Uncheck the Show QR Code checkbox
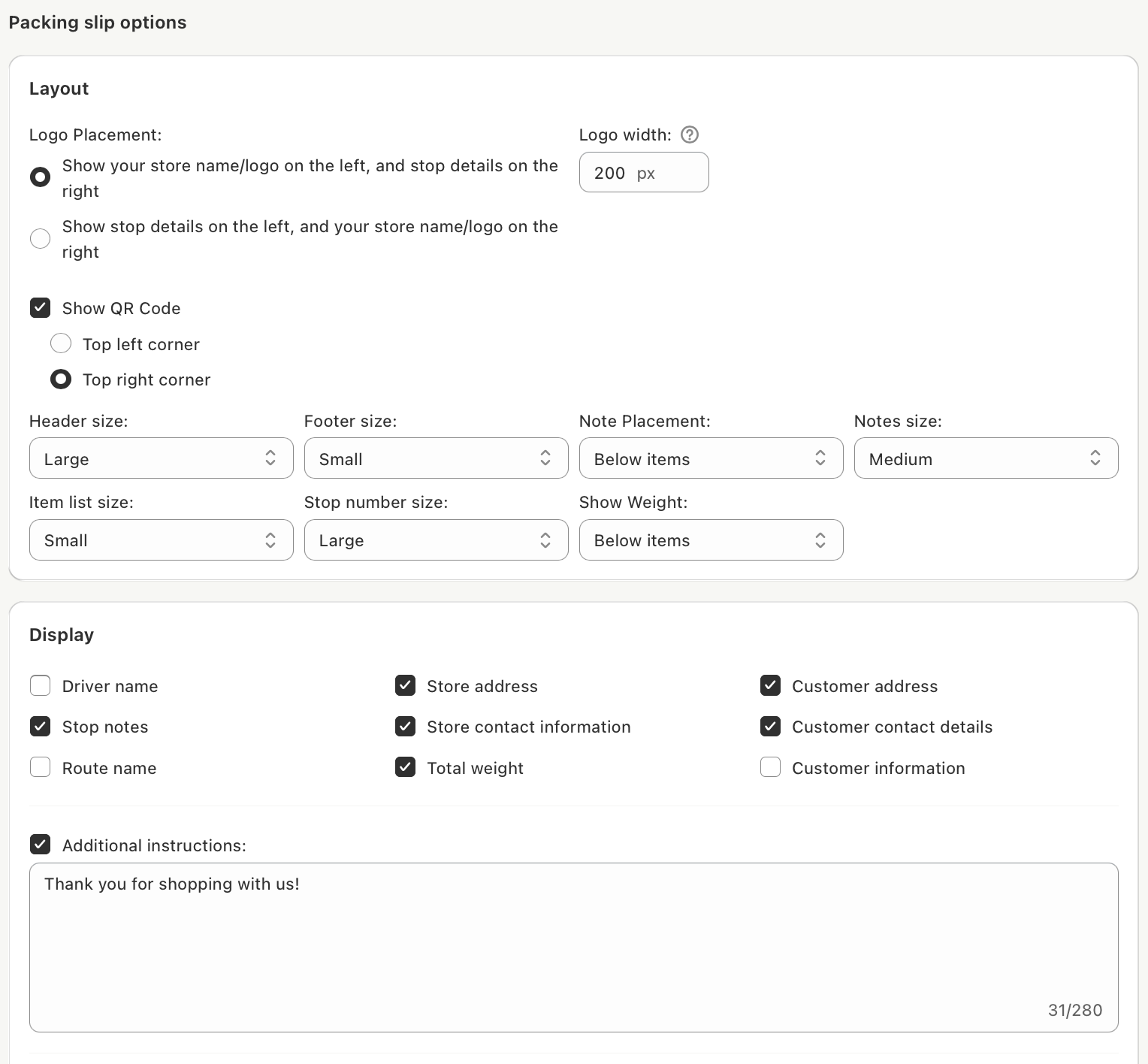This screenshot has height=1064, width=1148. tap(40, 308)
